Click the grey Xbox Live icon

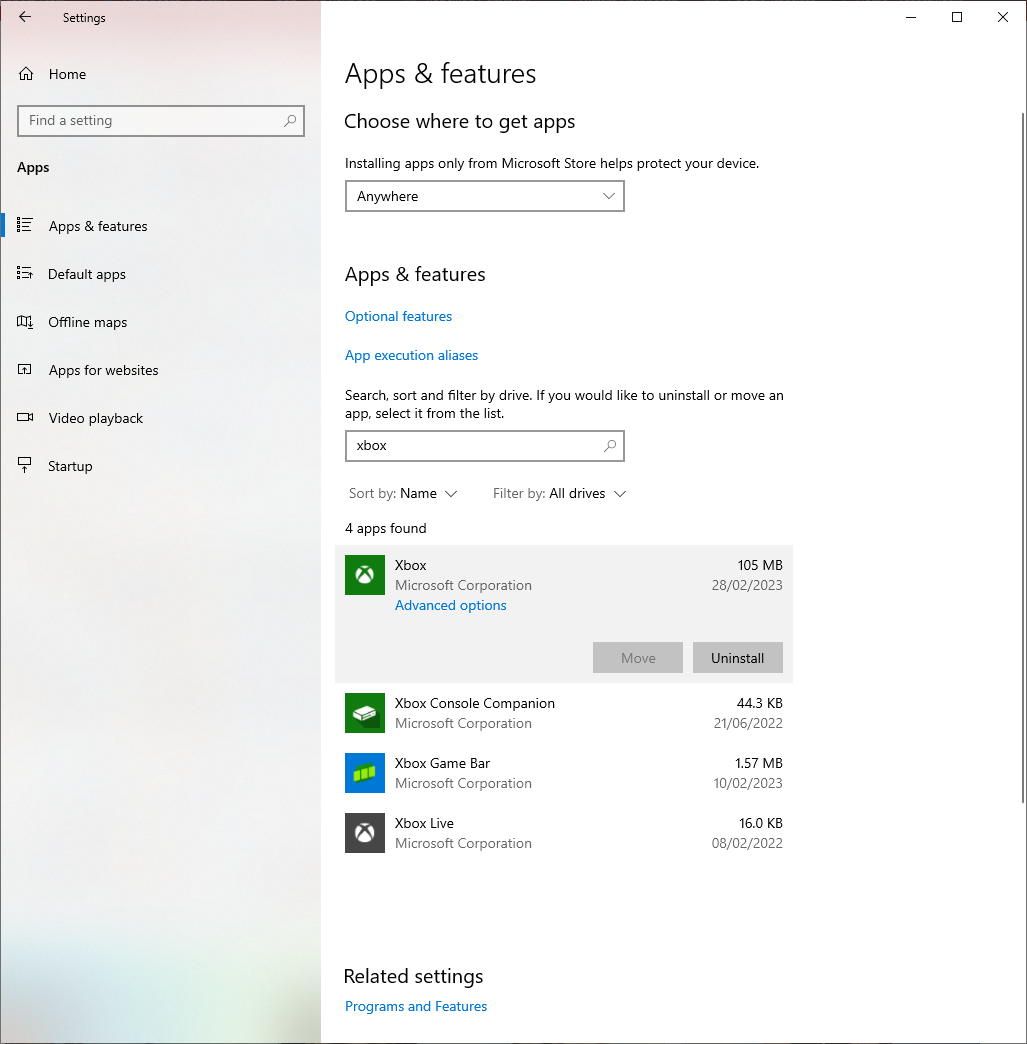point(365,833)
